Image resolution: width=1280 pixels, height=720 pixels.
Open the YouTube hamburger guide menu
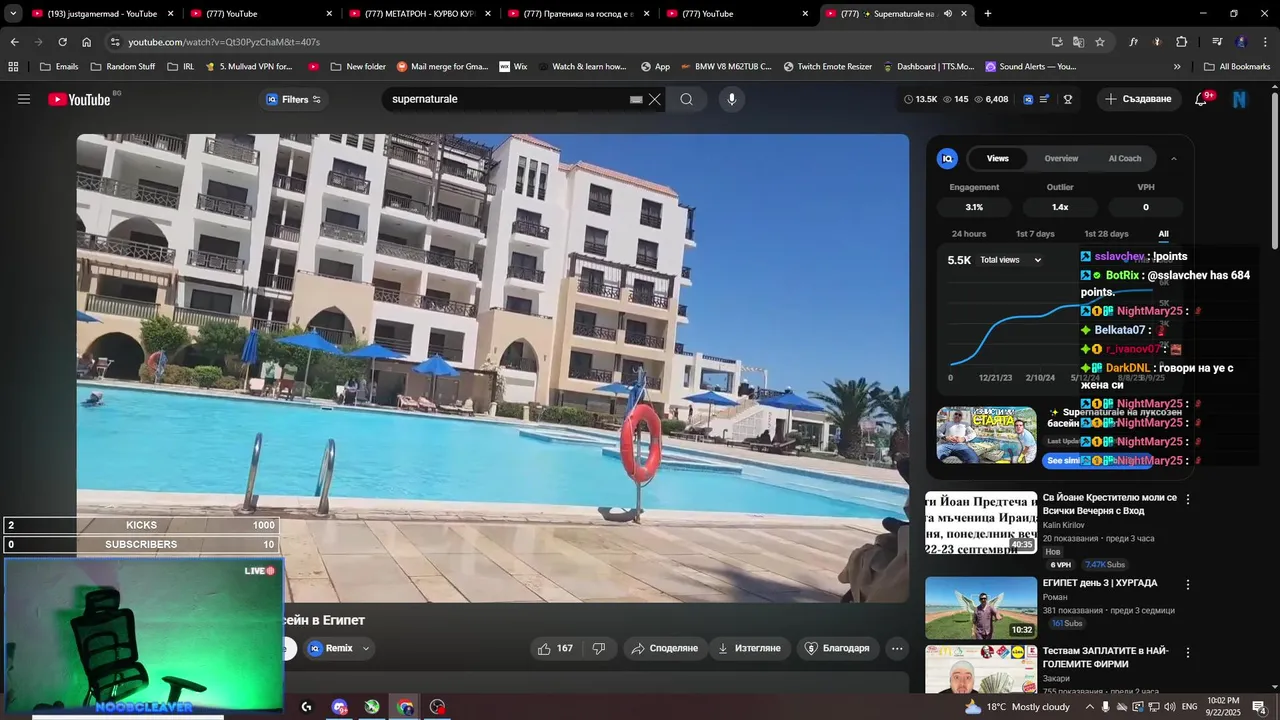(x=24, y=99)
